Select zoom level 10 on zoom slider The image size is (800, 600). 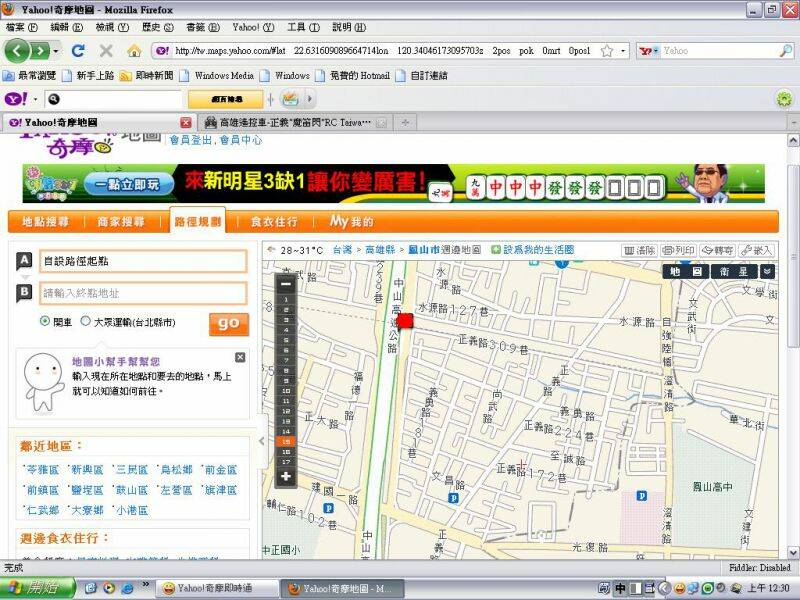click(x=286, y=391)
